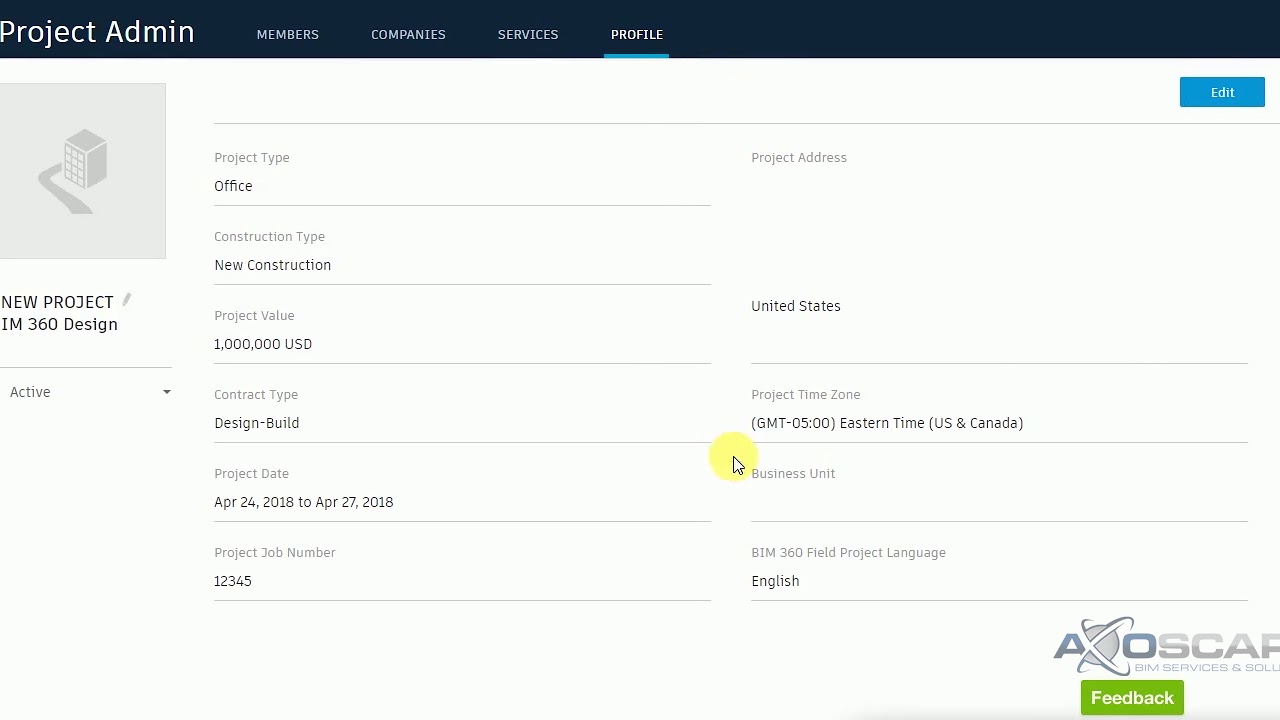Click the 1,000,000 USD project value
1280x720 pixels.
263,344
